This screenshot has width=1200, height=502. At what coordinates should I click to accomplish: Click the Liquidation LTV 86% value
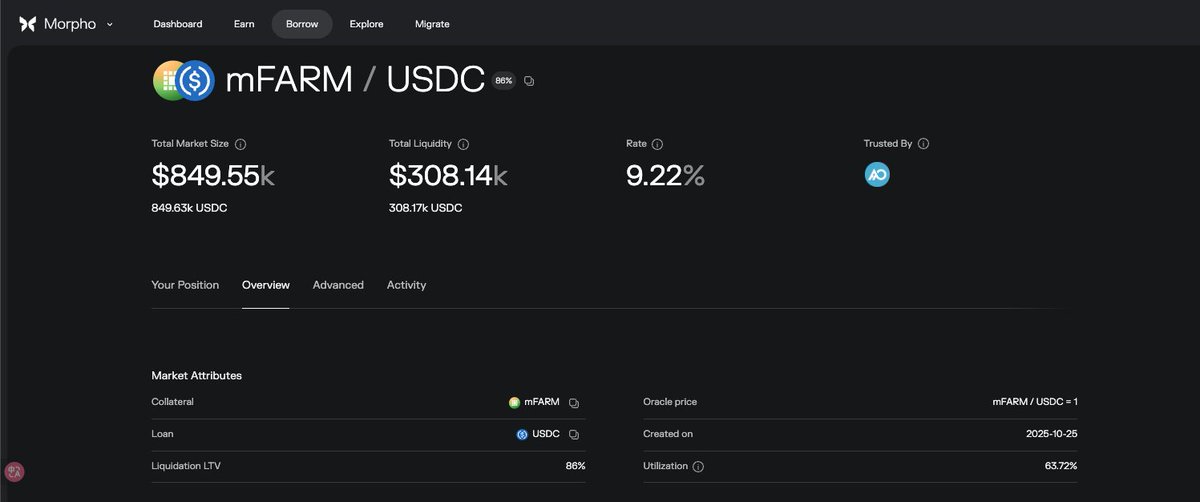coord(575,466)
